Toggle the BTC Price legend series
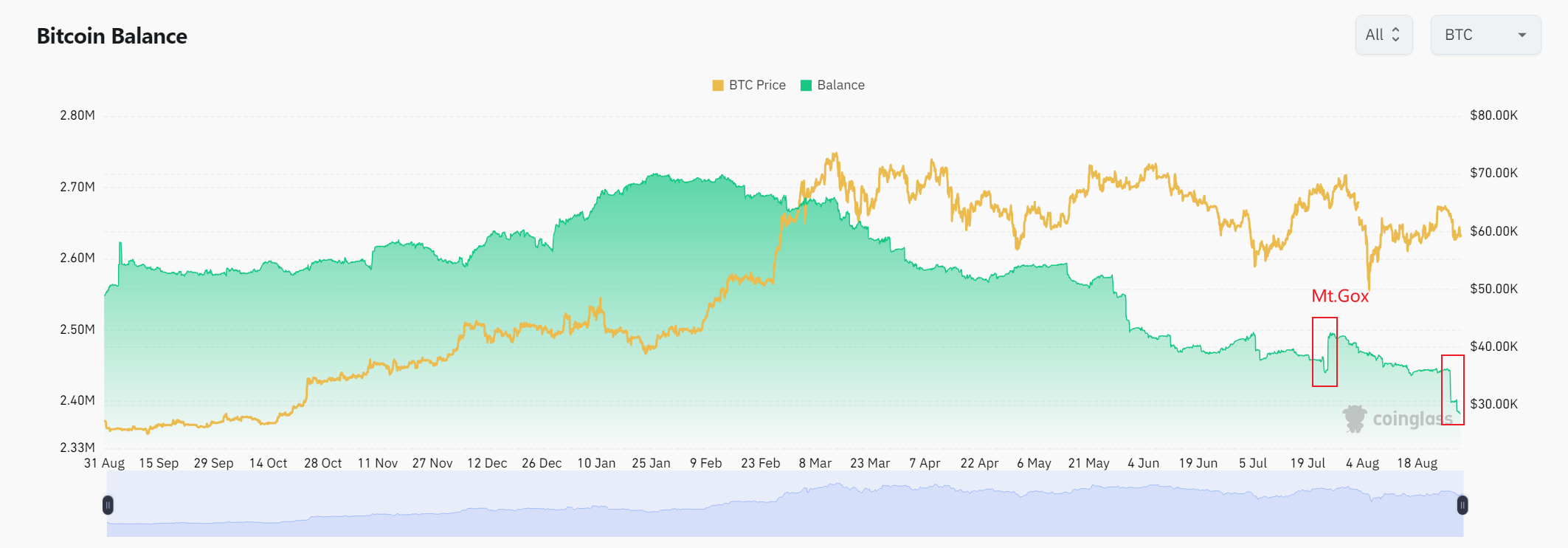1568x548 pixels. coord(749,85)
